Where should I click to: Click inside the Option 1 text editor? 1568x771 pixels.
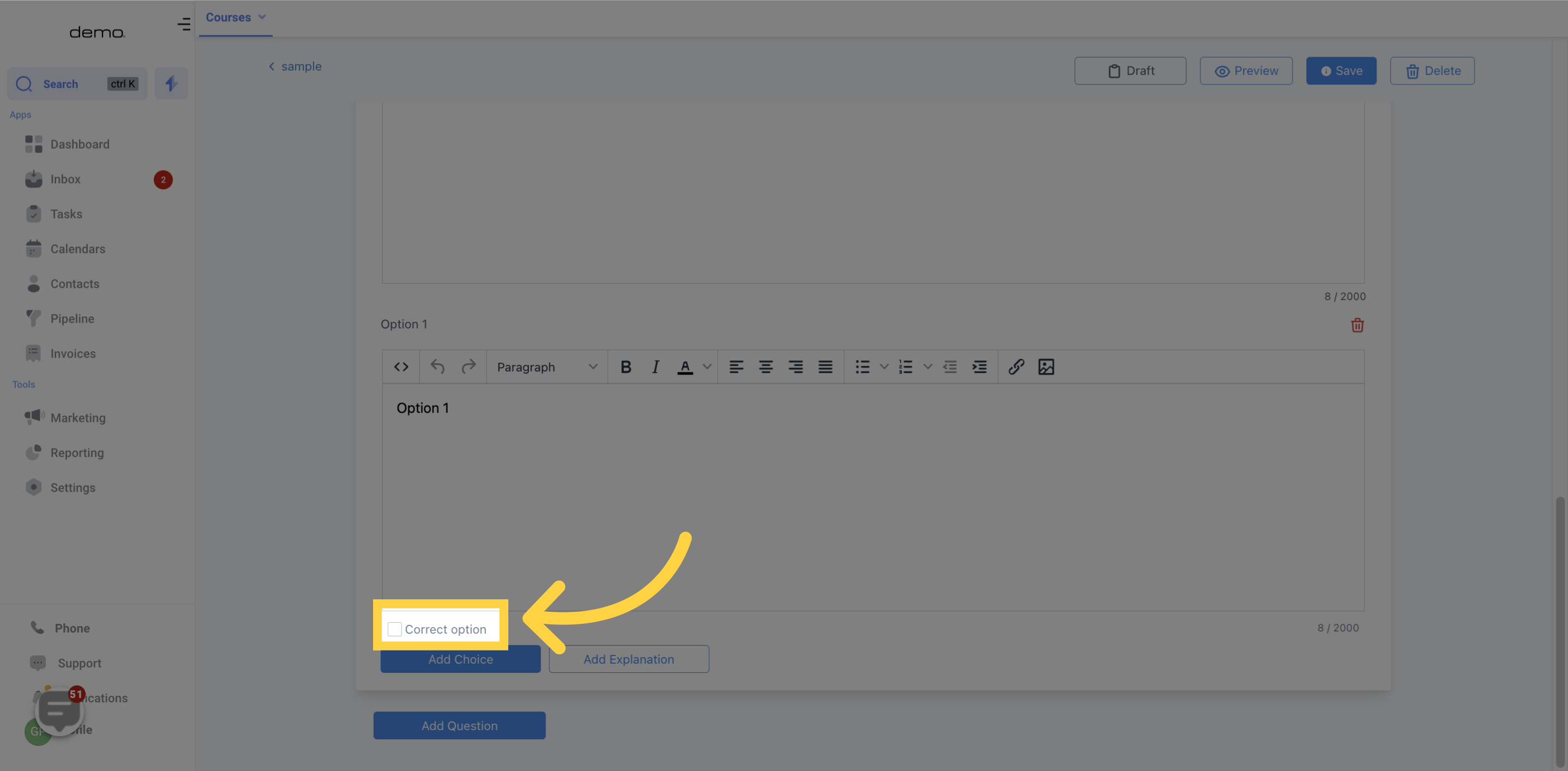(873, 496)
